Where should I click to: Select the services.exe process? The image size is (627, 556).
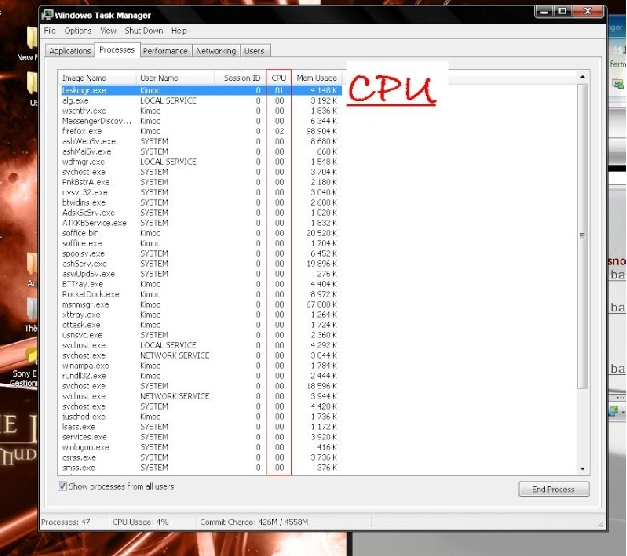coord(200,437)
